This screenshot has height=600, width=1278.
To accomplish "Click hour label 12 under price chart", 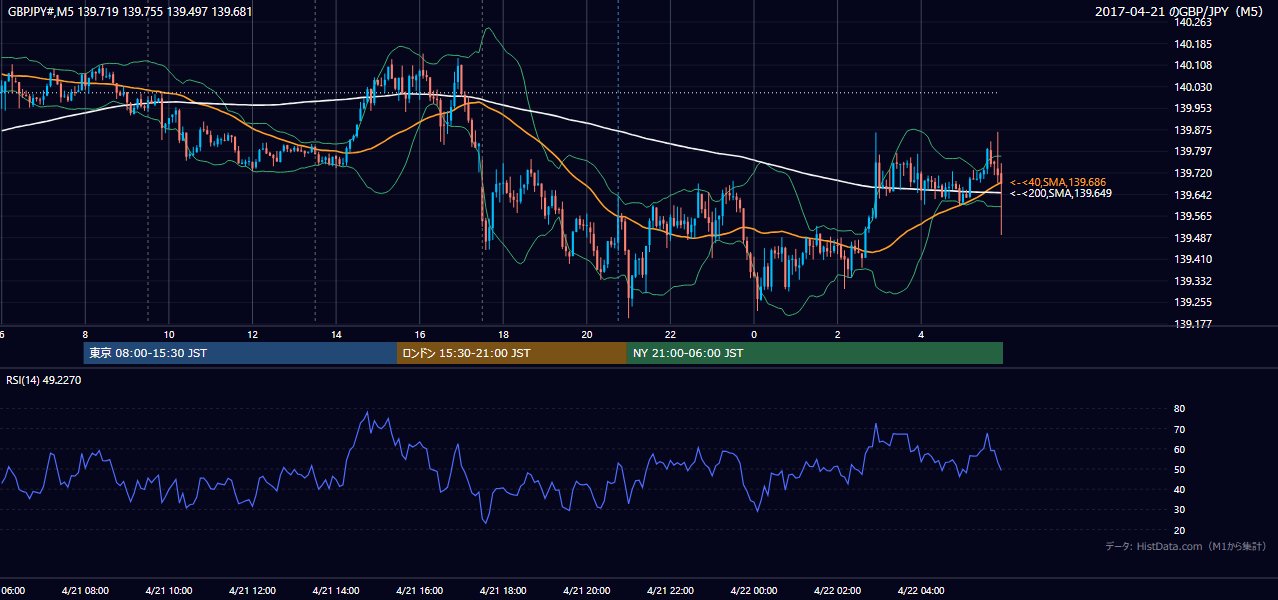I will coord(252,335).
